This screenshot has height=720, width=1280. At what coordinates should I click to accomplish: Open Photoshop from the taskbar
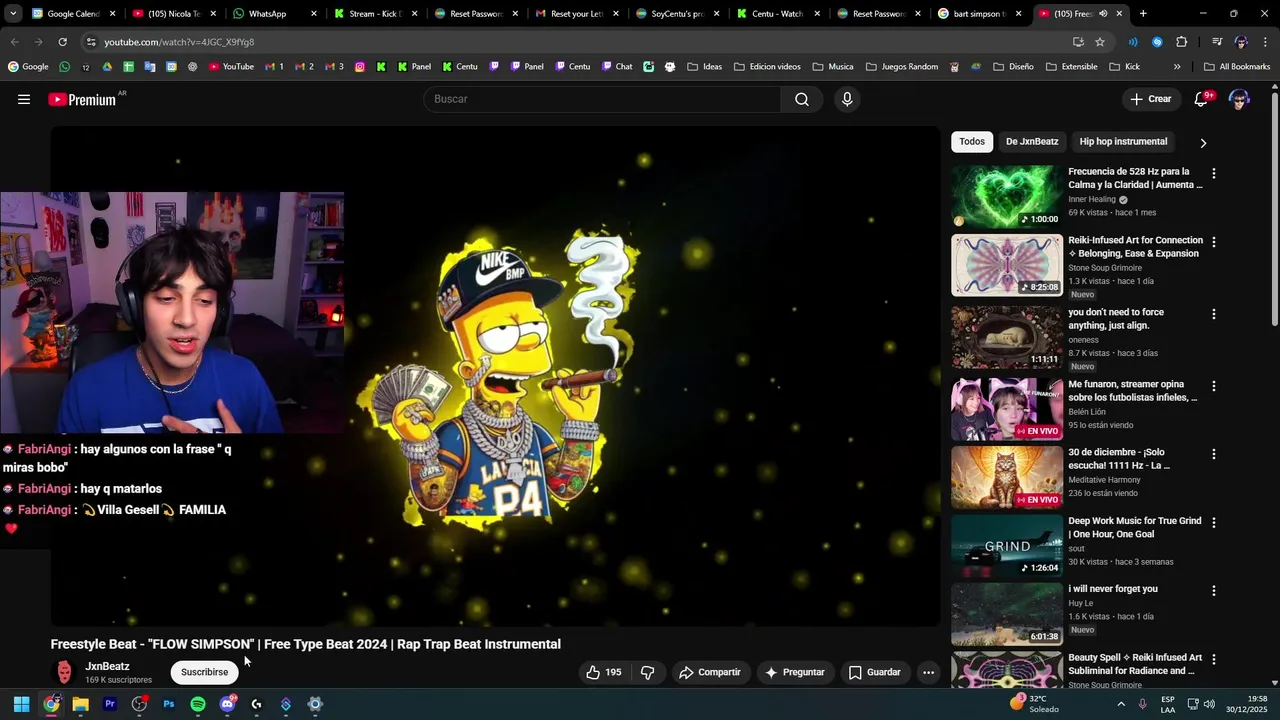click(168, 704)
